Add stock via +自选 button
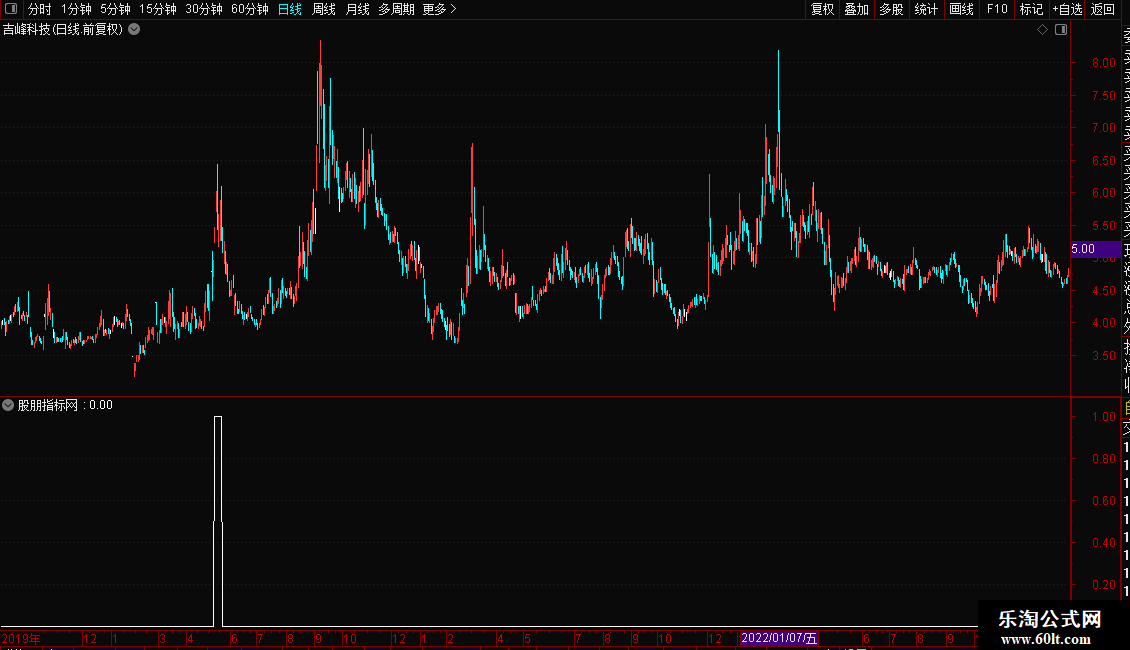This screenshot has height=650, width=1130. pos(1067,9)
